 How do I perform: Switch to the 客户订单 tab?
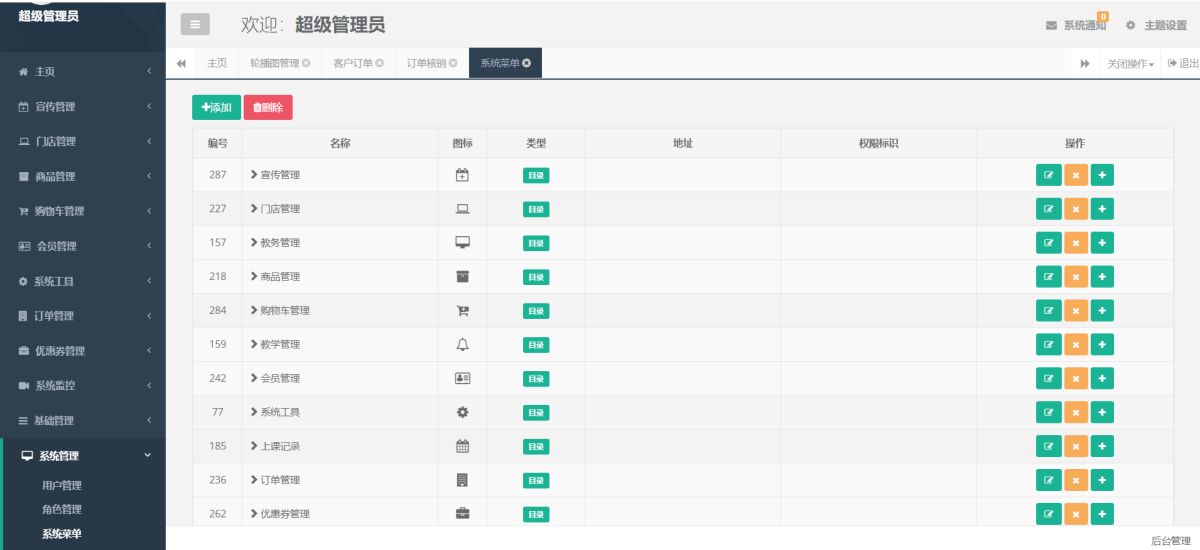(353, 63)
